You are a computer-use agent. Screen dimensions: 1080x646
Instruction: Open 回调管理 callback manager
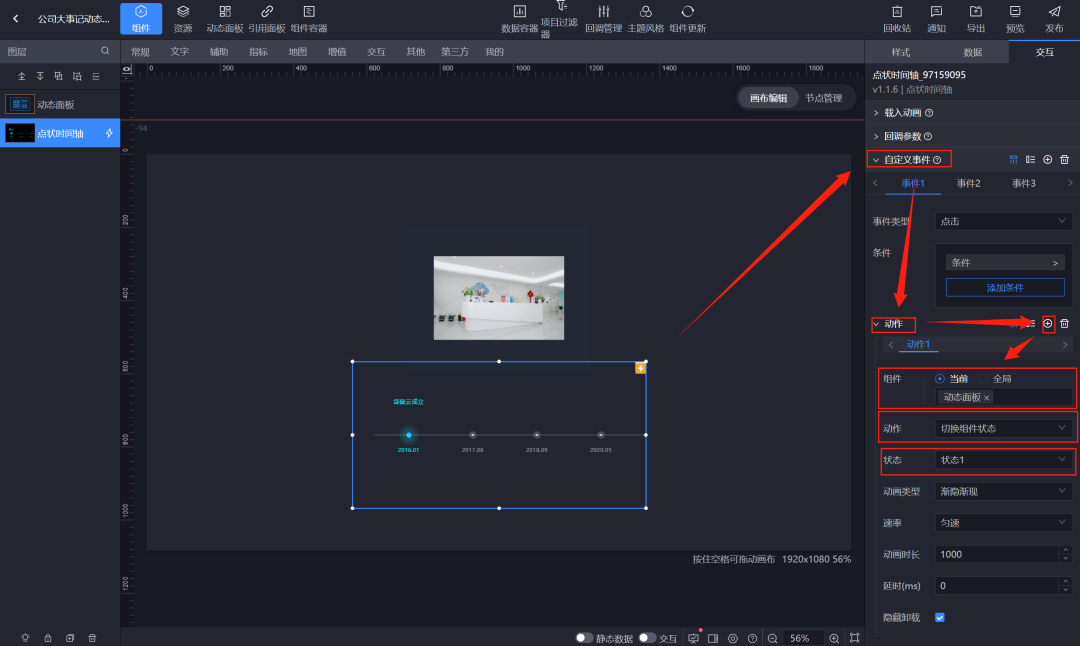coord(603,18)
